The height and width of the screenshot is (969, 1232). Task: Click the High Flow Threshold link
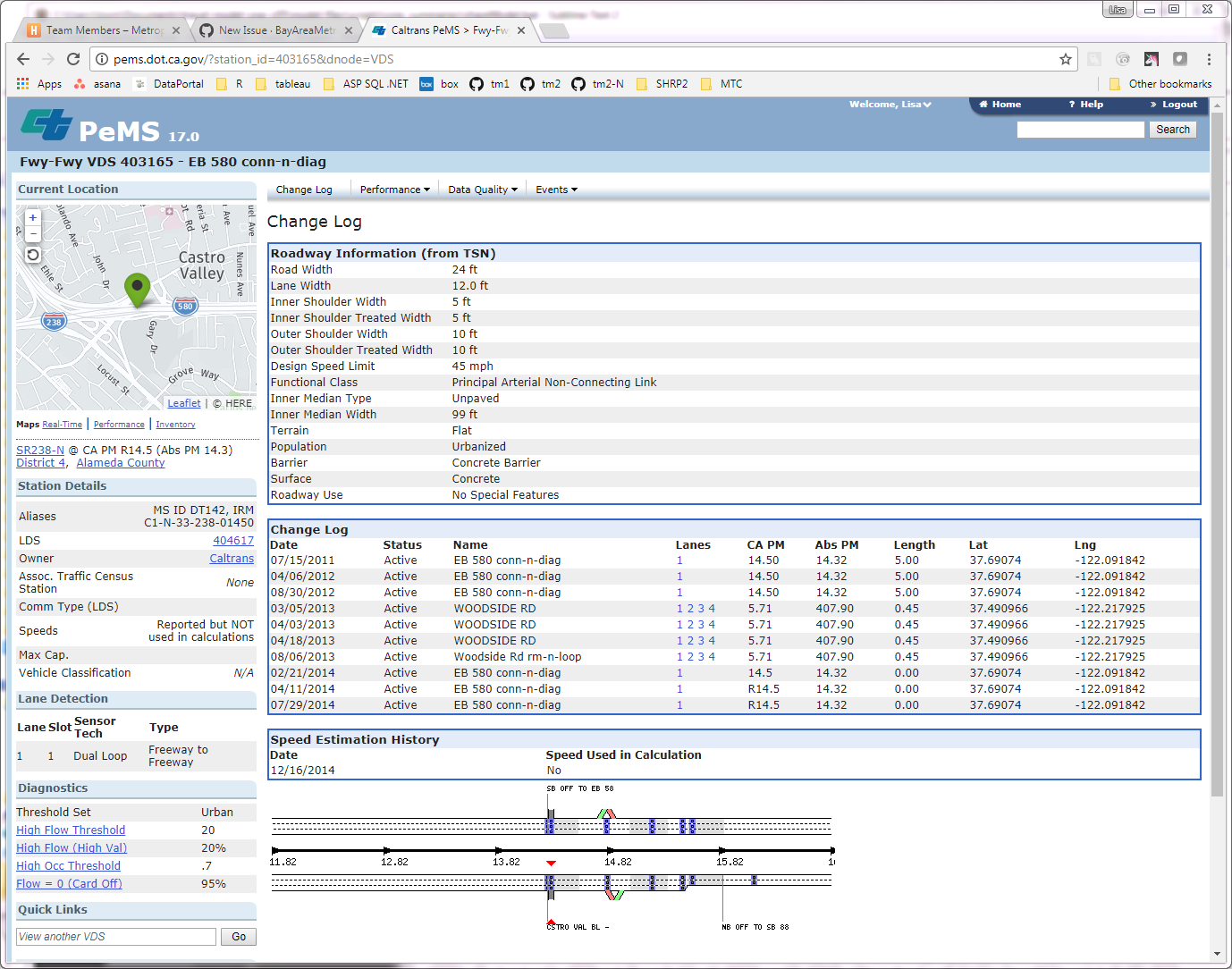71,830
